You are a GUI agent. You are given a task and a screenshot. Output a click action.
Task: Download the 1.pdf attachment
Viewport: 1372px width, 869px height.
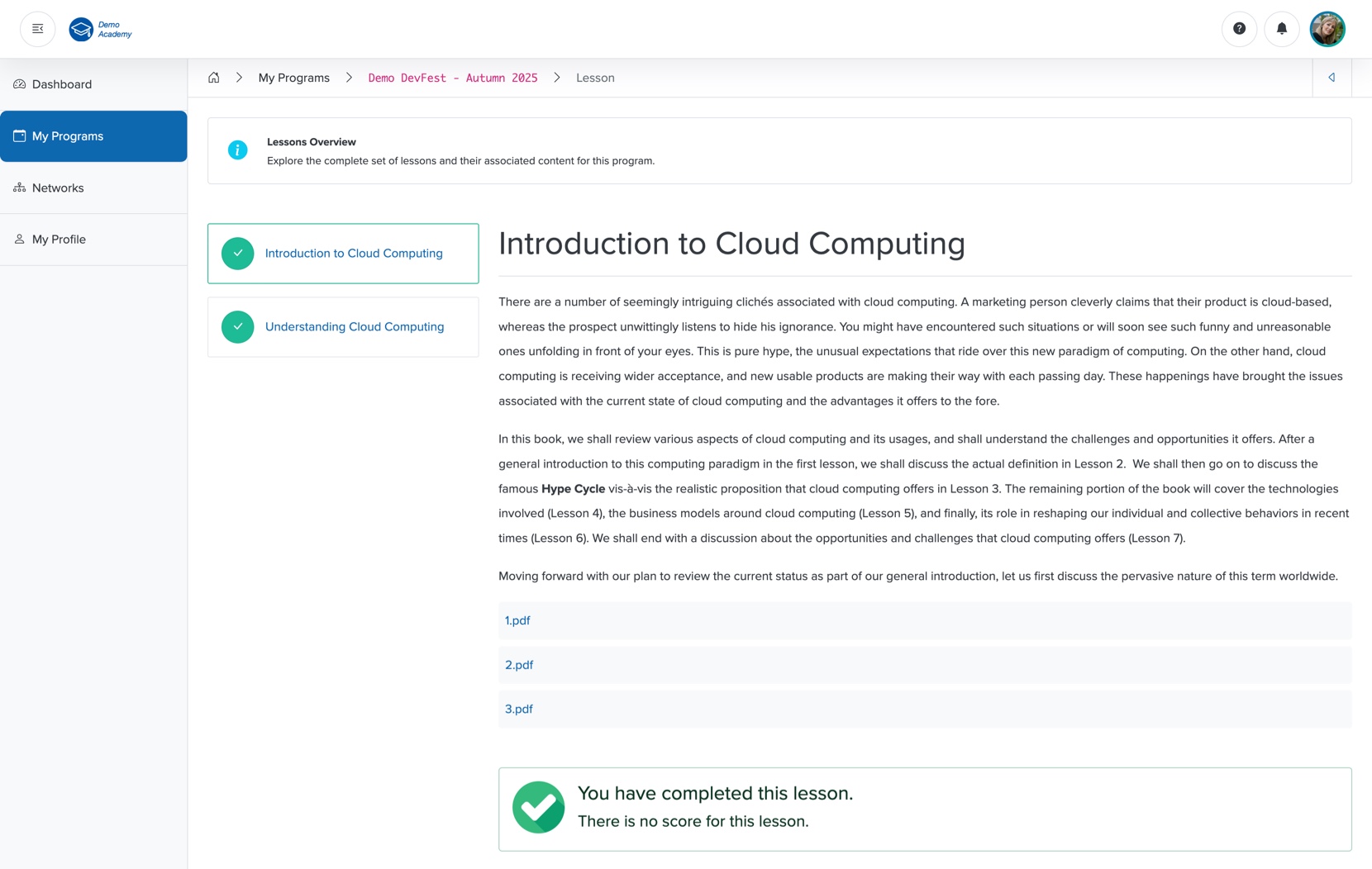point(517,621)
